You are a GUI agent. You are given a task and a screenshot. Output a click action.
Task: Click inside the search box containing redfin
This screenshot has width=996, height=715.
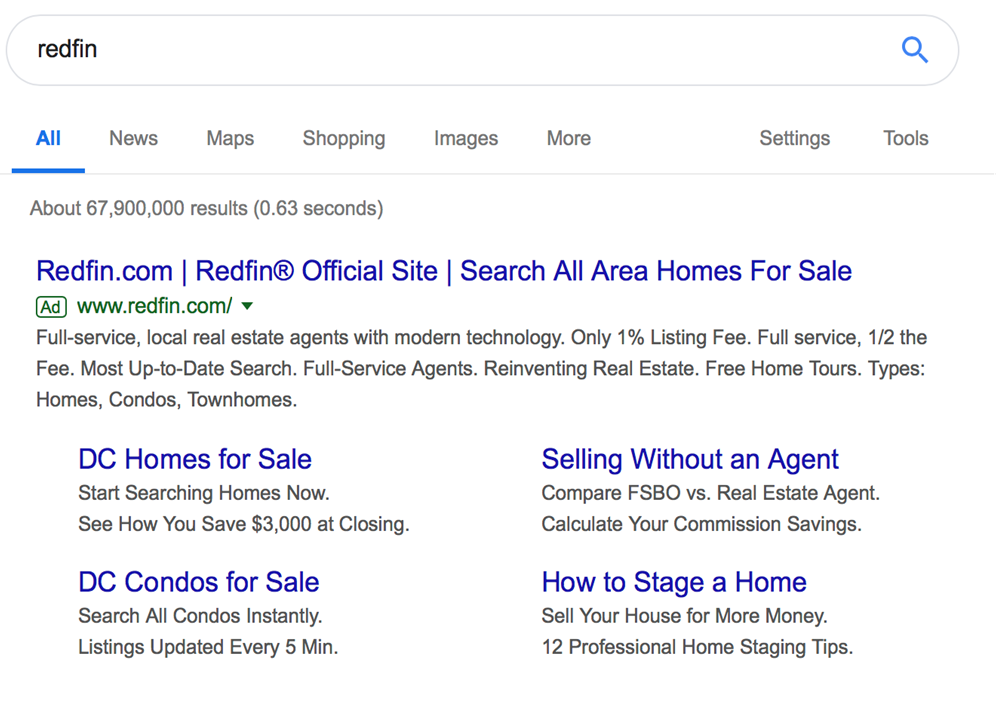click(450, 50)
